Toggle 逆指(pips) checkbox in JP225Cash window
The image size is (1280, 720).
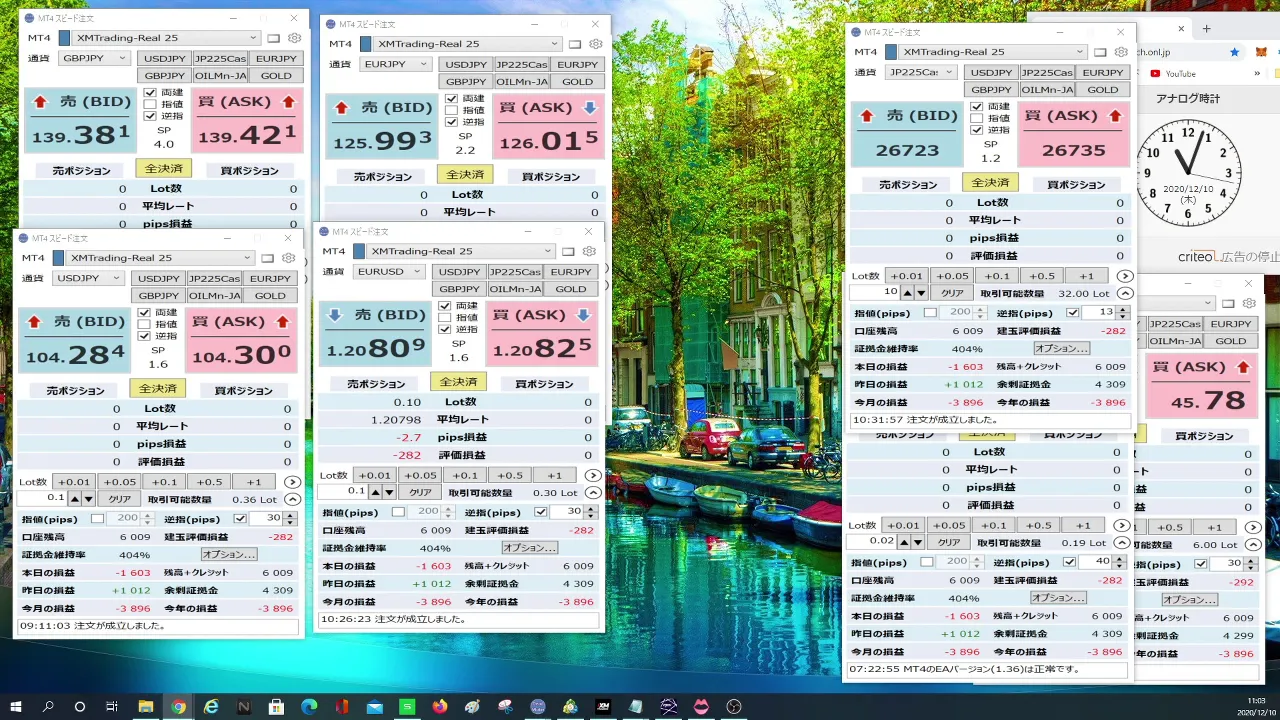click(x=1072, y=313)
